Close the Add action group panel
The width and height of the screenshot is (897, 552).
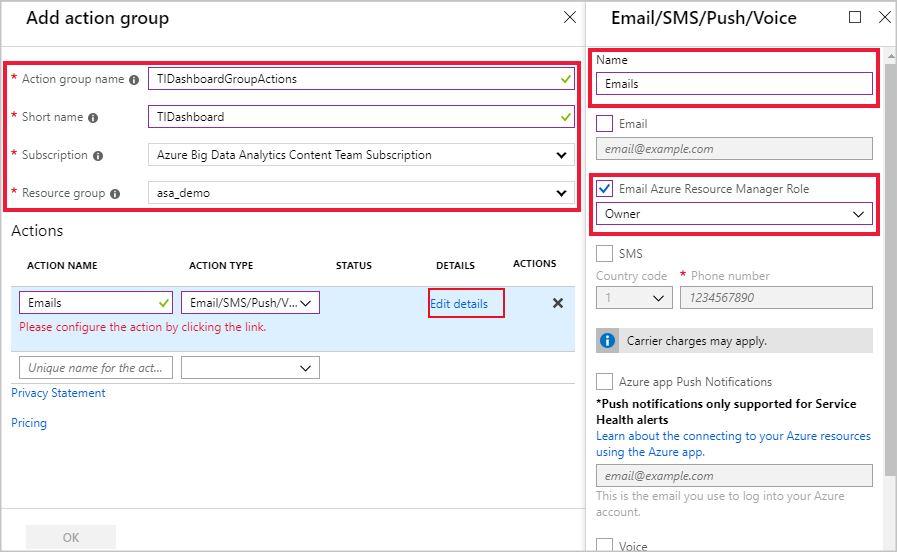[570, 17]
